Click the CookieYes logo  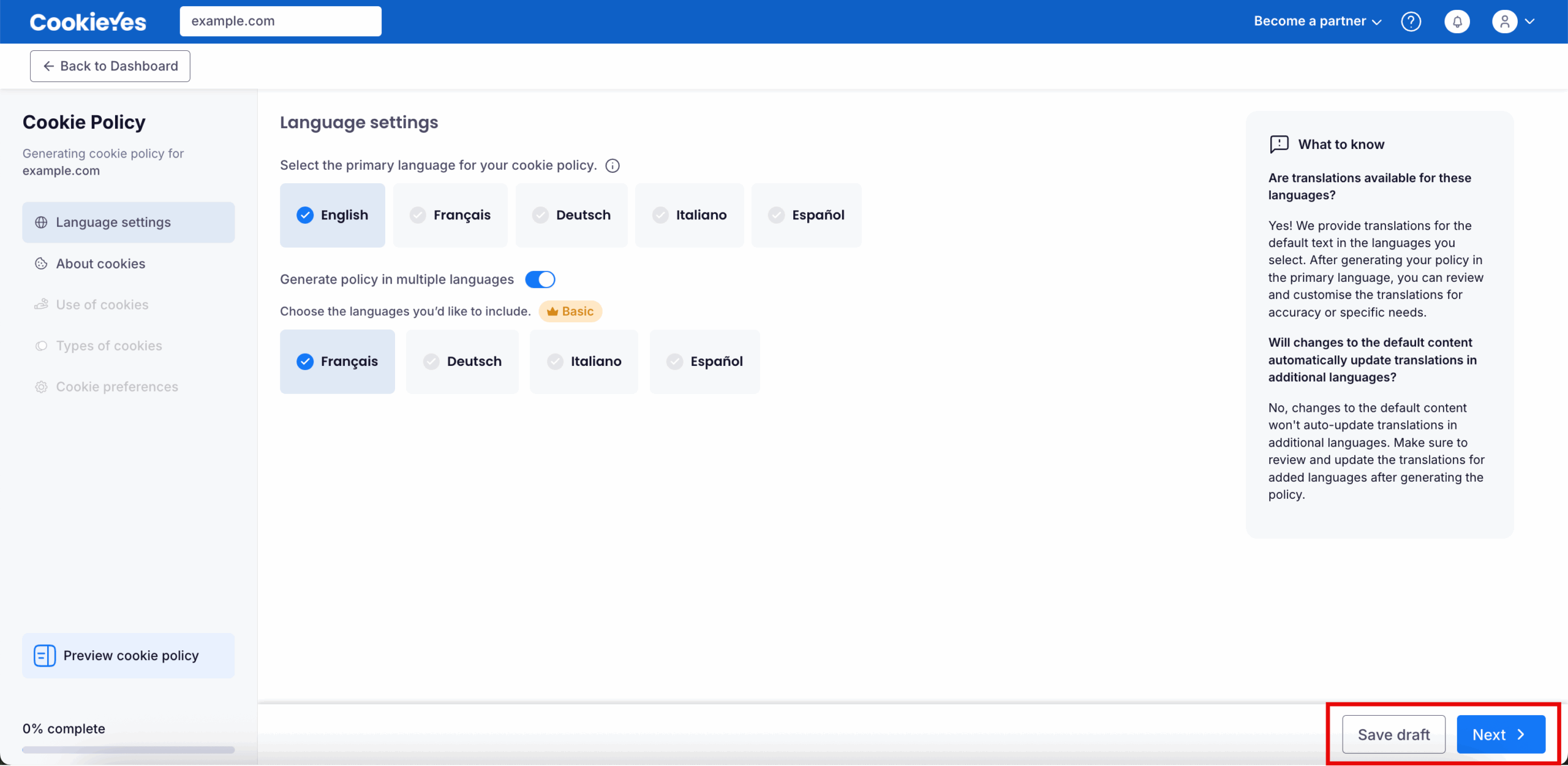(x=88, y=22)
